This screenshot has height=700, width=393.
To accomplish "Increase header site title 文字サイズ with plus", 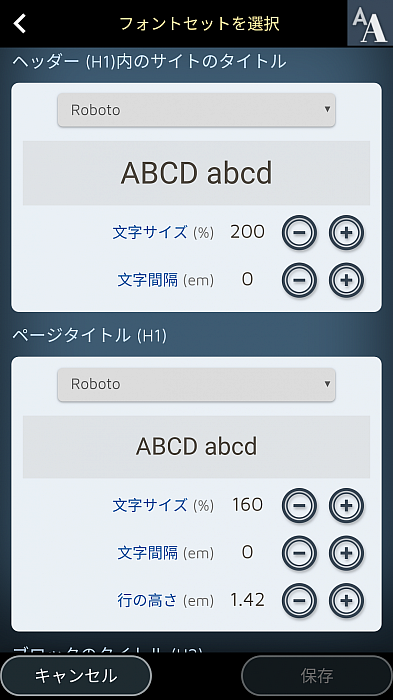I will click(347, 233).
